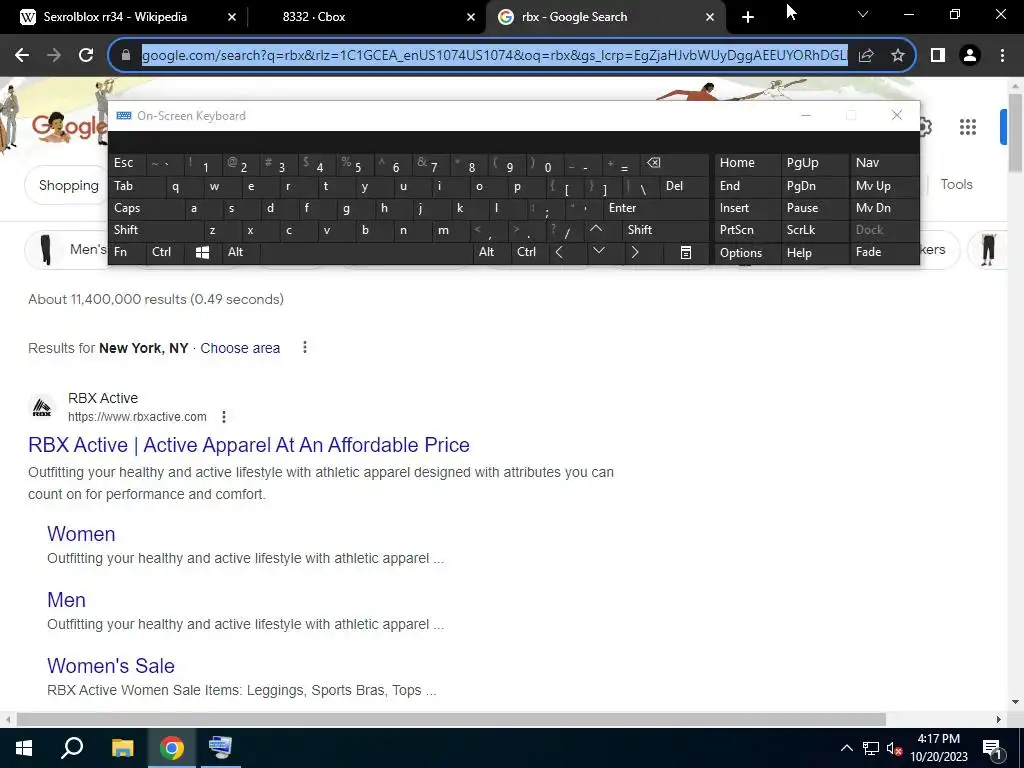Open the Women's Sale sitelink
1024x768 pixels.
(x=111, y=665)
